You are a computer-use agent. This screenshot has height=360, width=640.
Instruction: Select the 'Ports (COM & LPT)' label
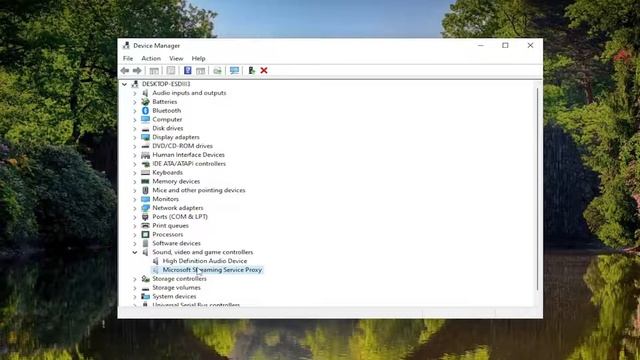tap(180, 217)
